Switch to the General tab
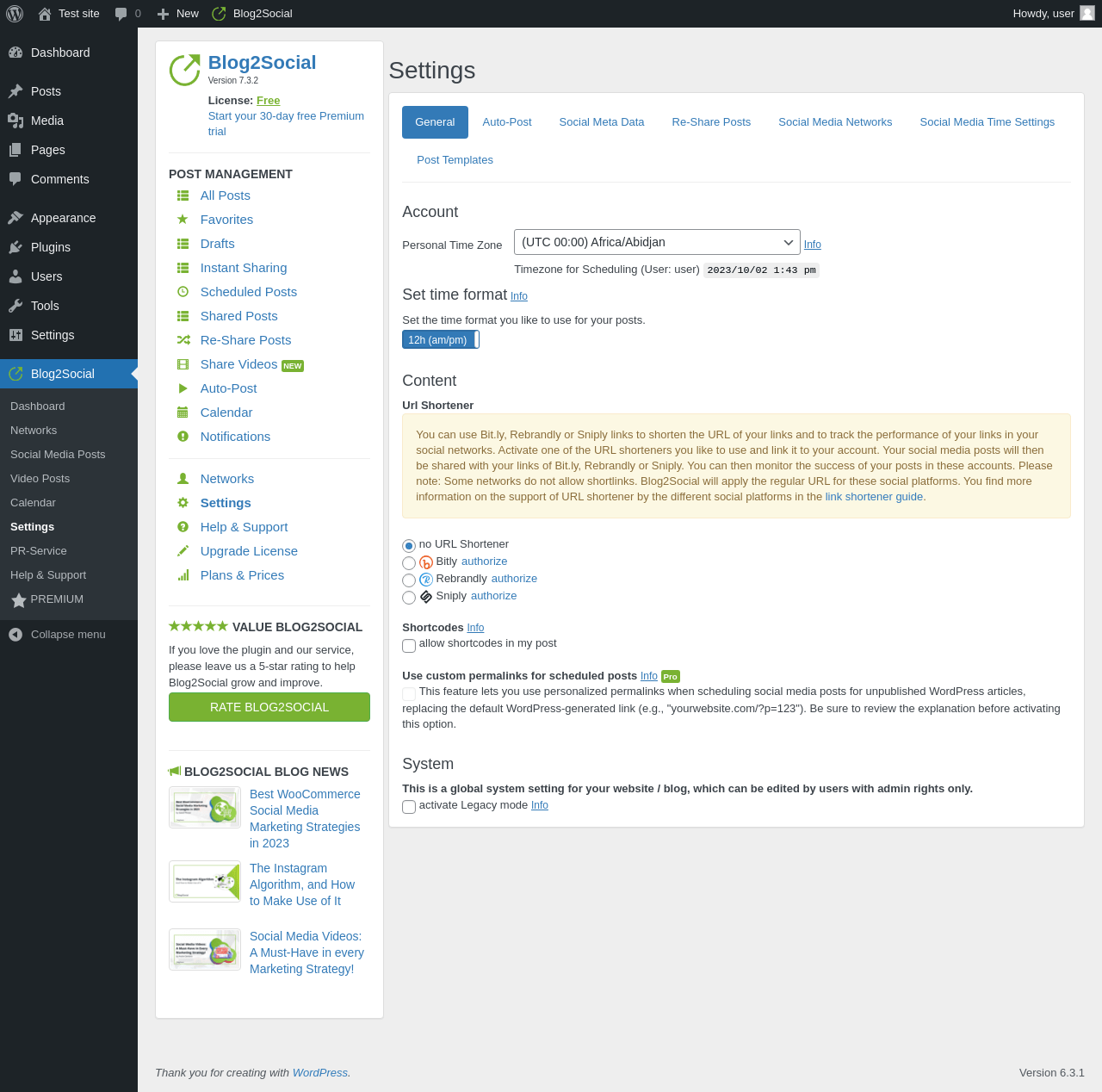 click(x=435, y=122)
